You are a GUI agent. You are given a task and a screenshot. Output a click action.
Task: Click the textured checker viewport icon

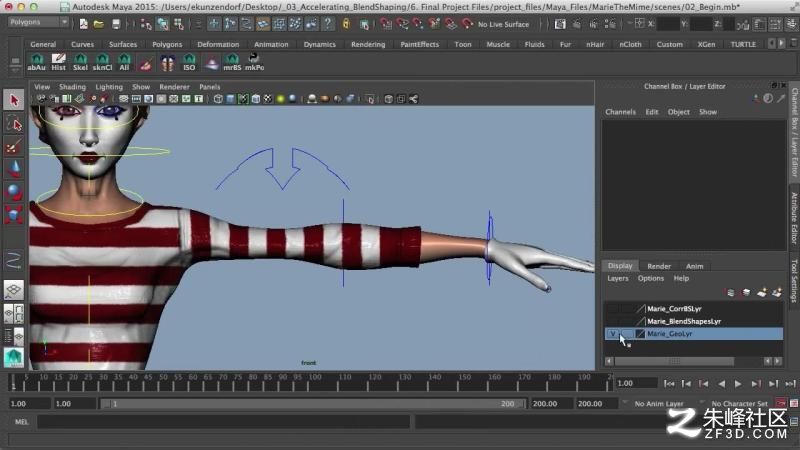[x=268, y=99]
